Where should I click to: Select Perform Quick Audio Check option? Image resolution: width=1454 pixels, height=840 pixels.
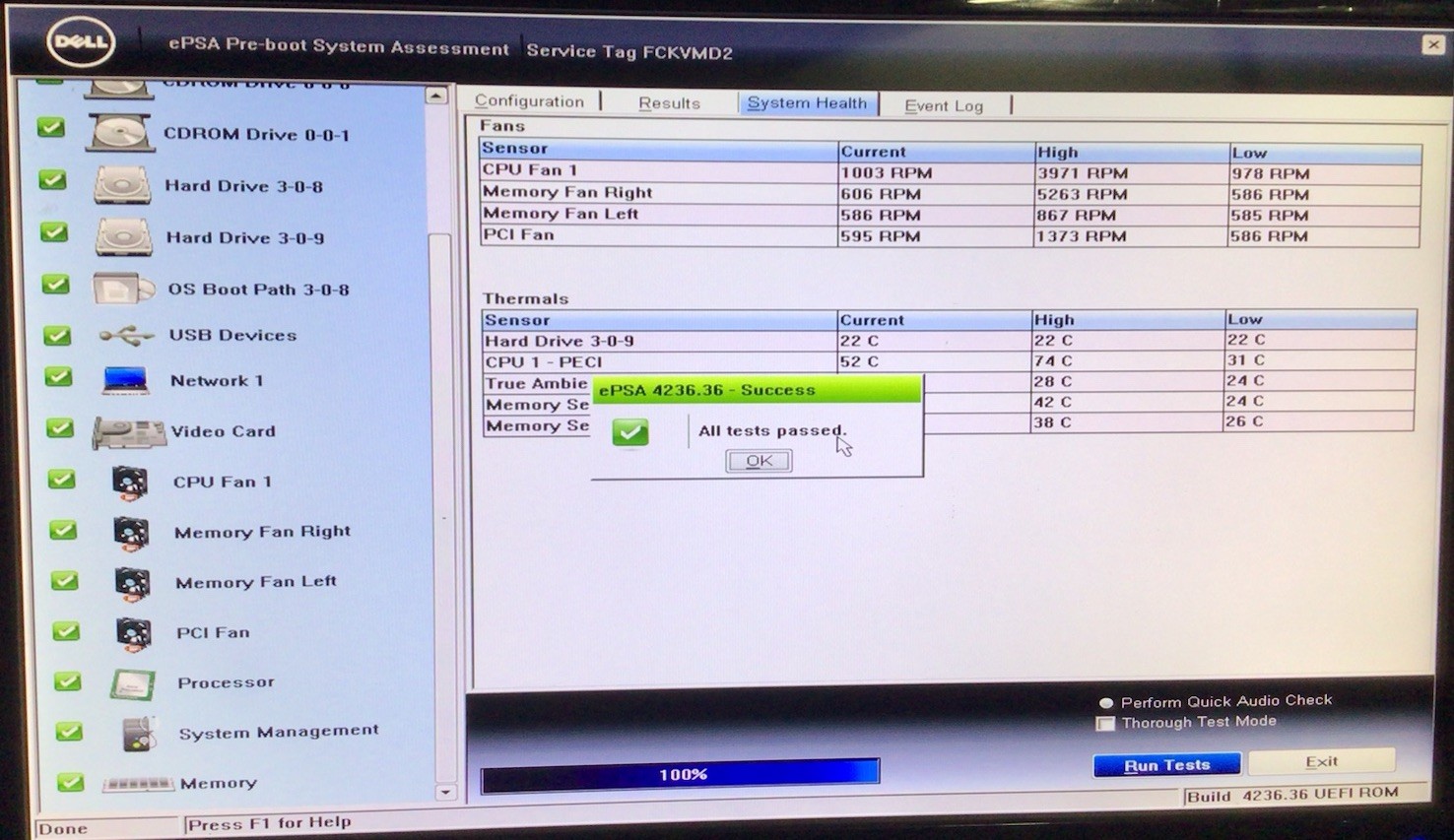point(1106,703)
